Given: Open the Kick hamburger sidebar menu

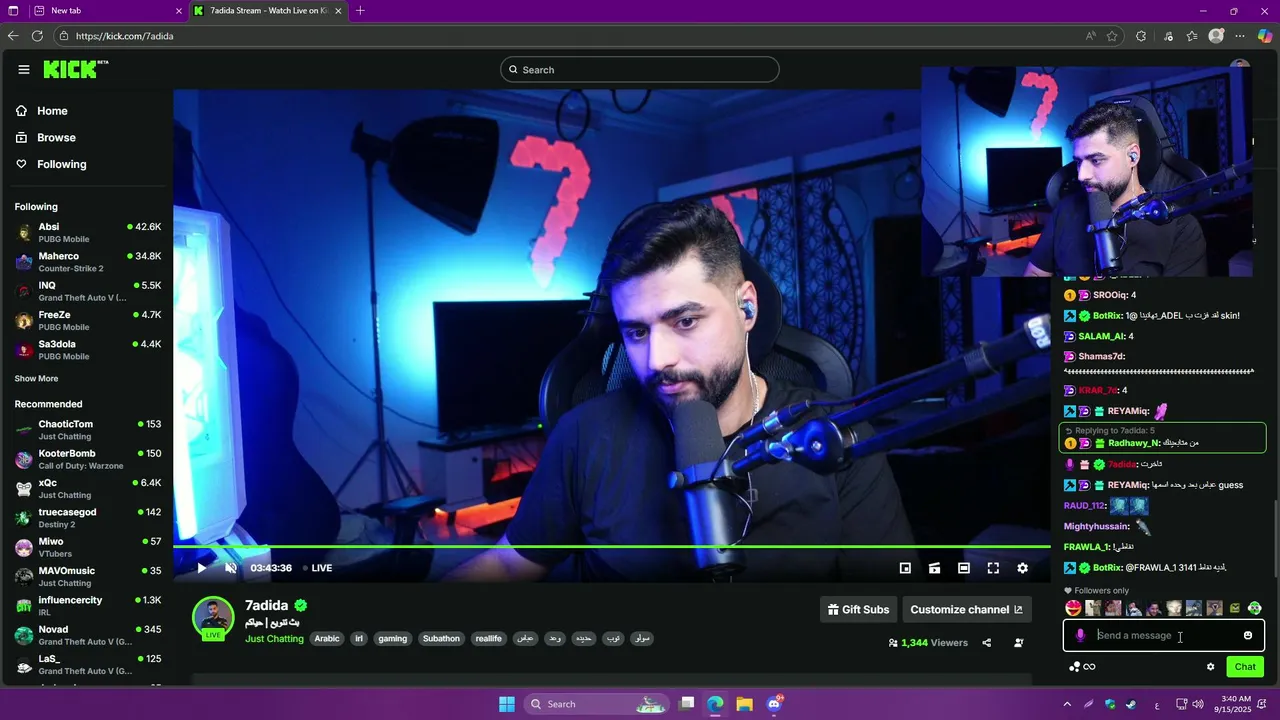Looking at the screenshot, I should pos(24,69).
